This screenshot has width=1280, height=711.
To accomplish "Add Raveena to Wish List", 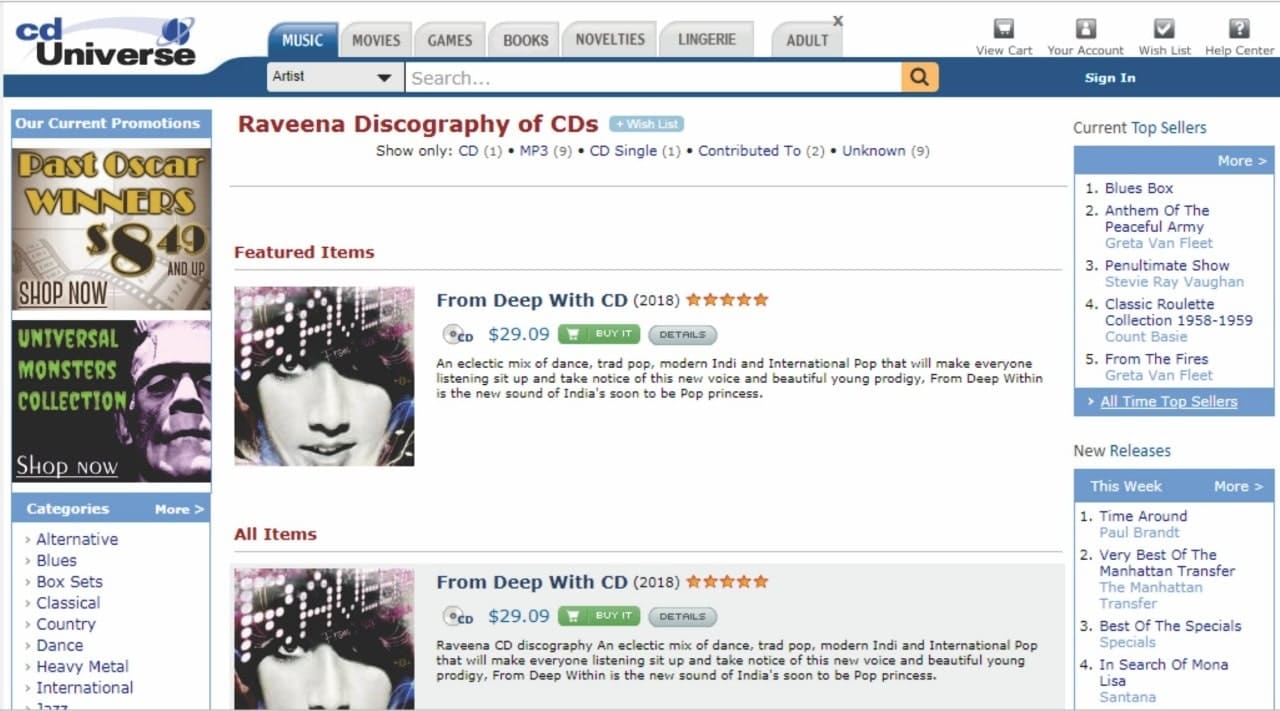I will (x=646, y=124).
